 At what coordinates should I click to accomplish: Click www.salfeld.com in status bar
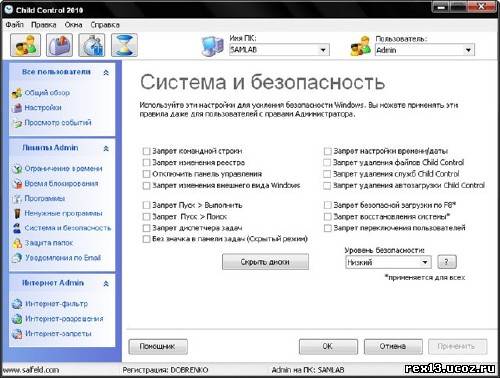pos(31,370)
